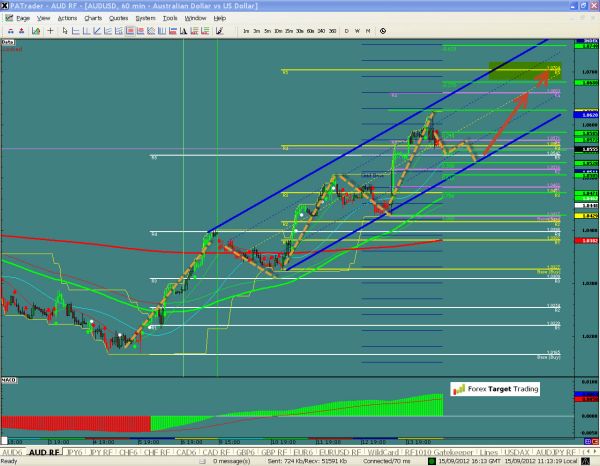This screenshot has height=466, width=600.
Task: Open the Charts menu
Action: [93, 18]
